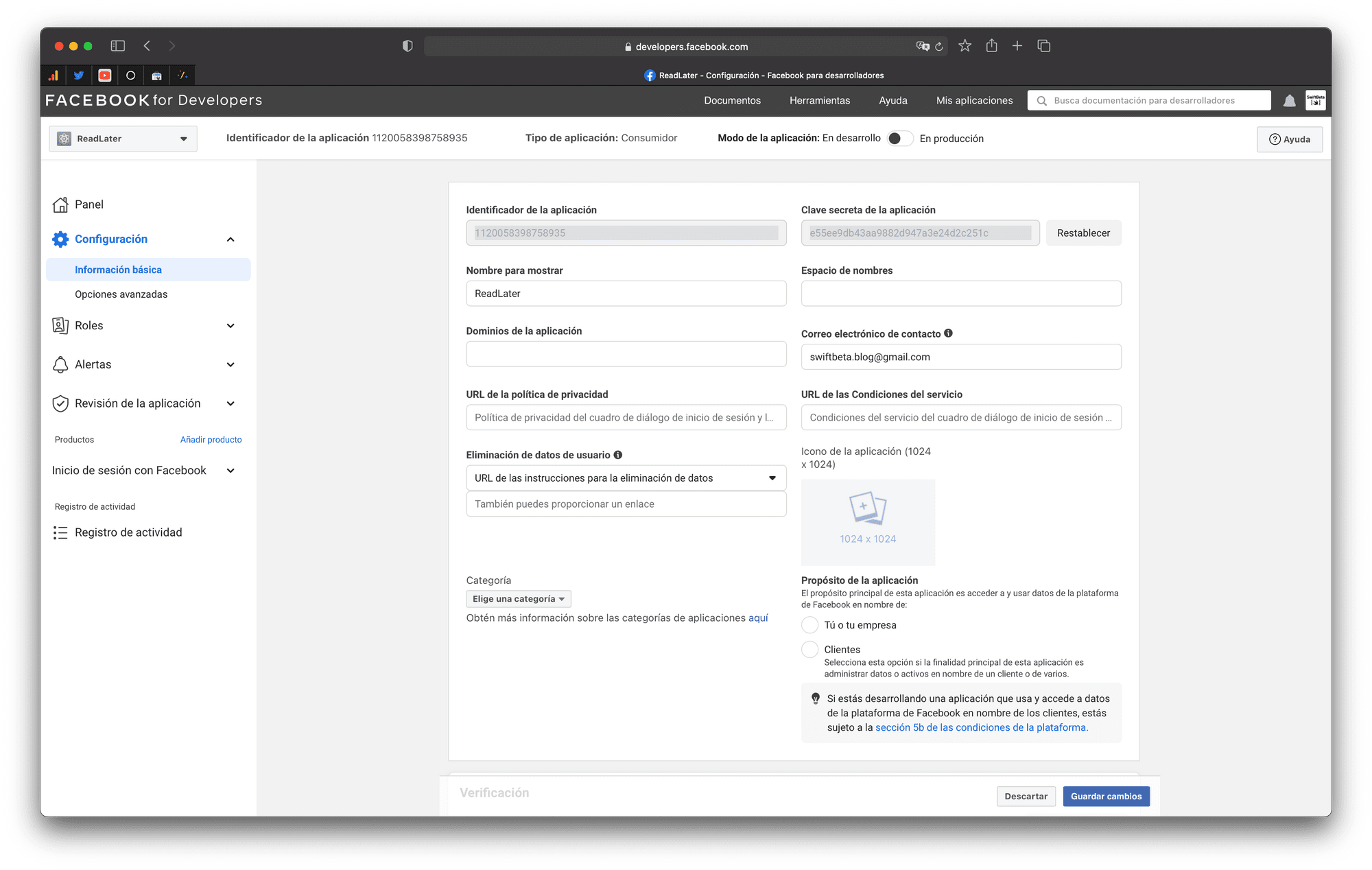Open the Twitter pinned tab
Viewport: 1372px width, 870px height.
[x=79, y=75]
